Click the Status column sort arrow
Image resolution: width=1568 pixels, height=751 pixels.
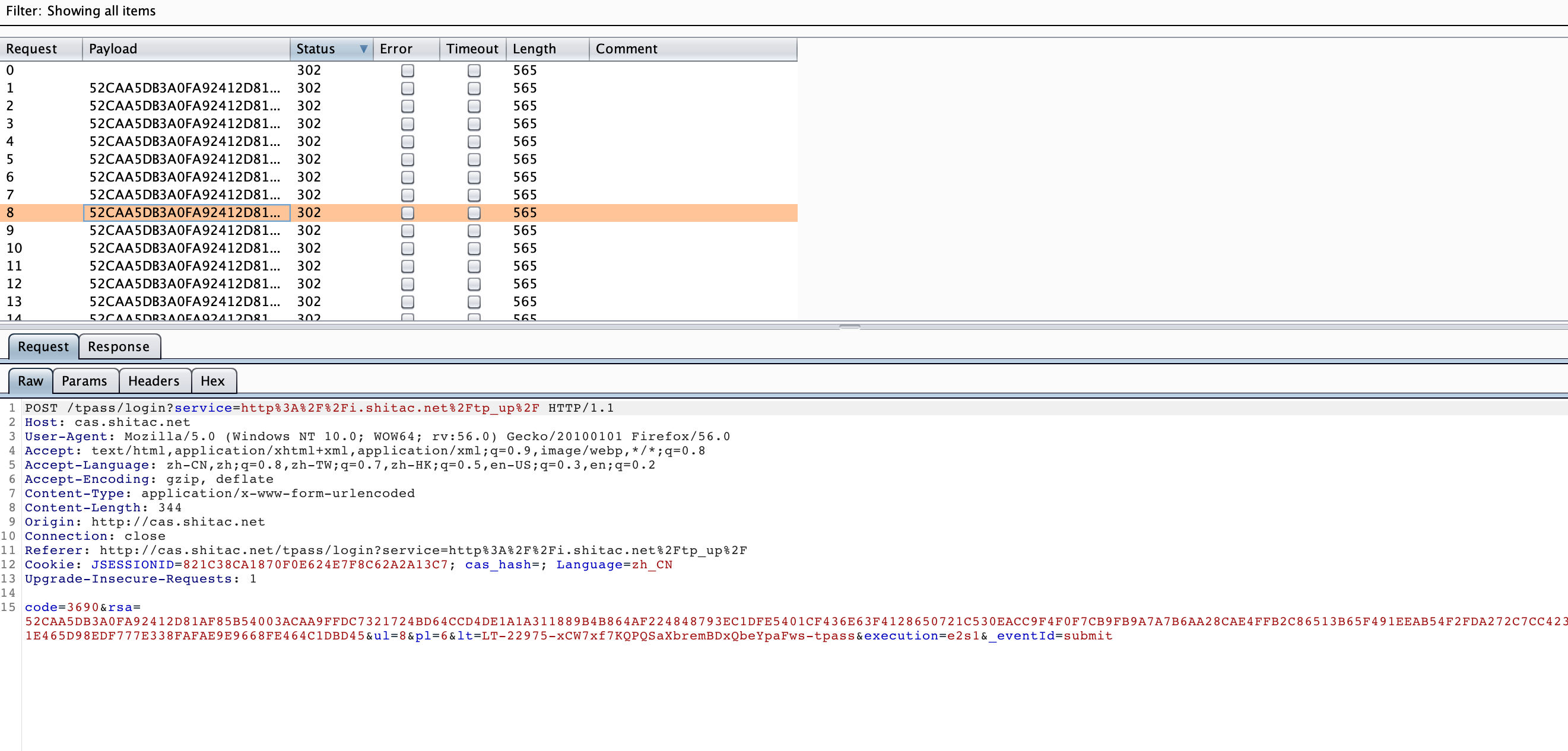(363, 49)
